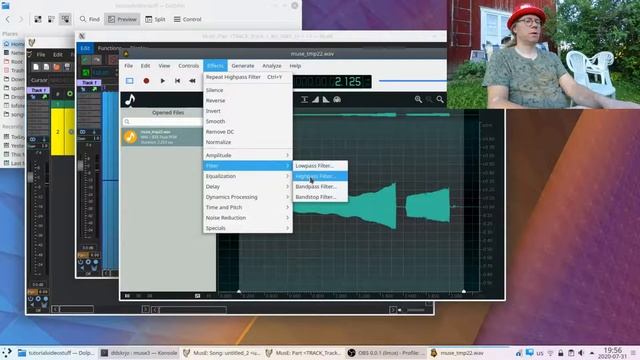Select Bandstop Filter from the submenu
The image size is (640, 360).
coord(320,197)
